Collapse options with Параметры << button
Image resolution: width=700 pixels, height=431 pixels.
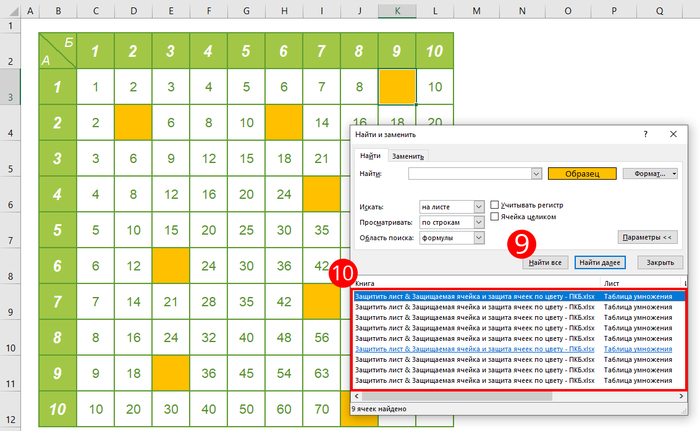click(647, 237)
